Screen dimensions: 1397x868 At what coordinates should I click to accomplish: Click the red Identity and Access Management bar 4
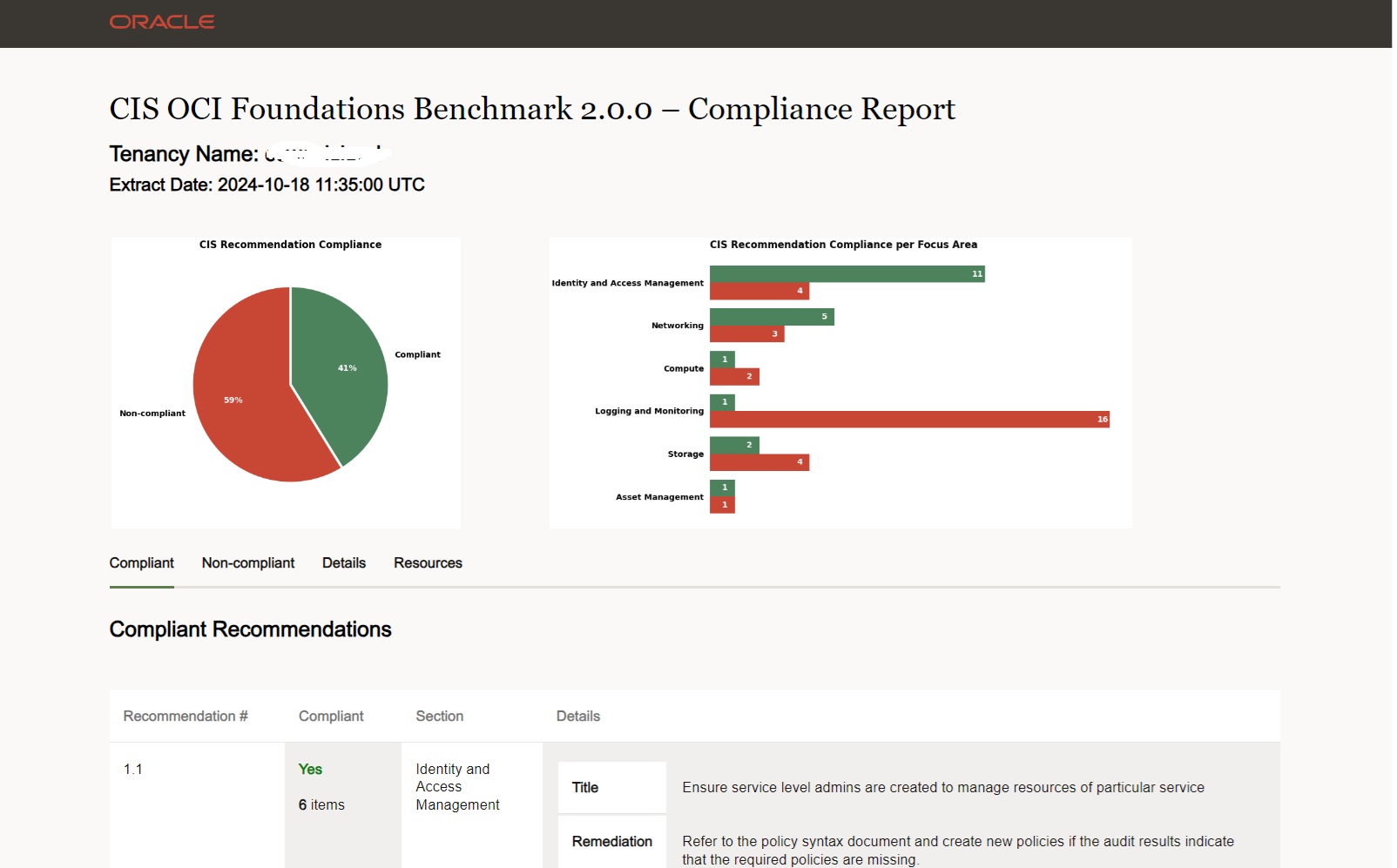(x=759, y=291)
